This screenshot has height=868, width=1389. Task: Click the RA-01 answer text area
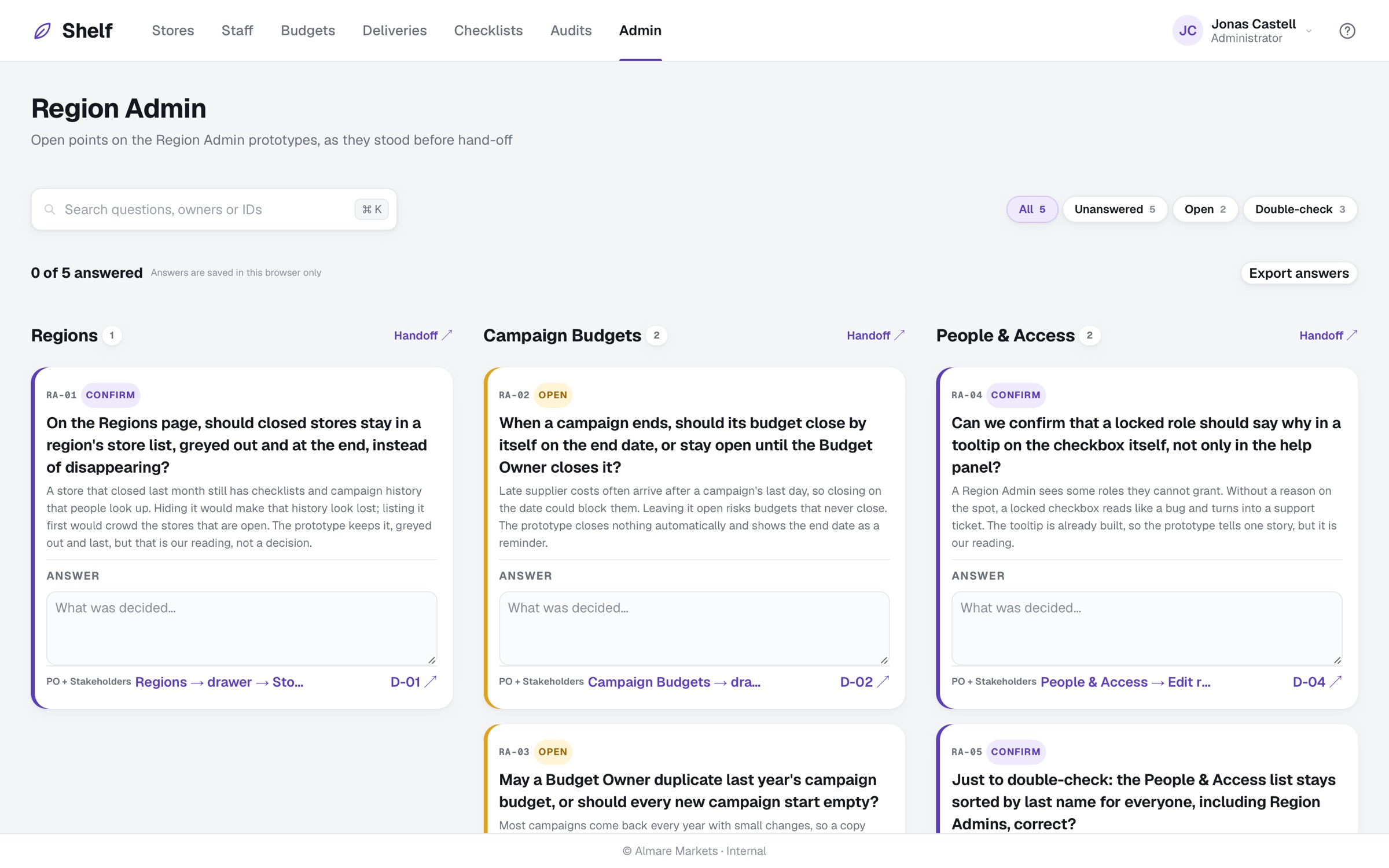tap(242, 628)
